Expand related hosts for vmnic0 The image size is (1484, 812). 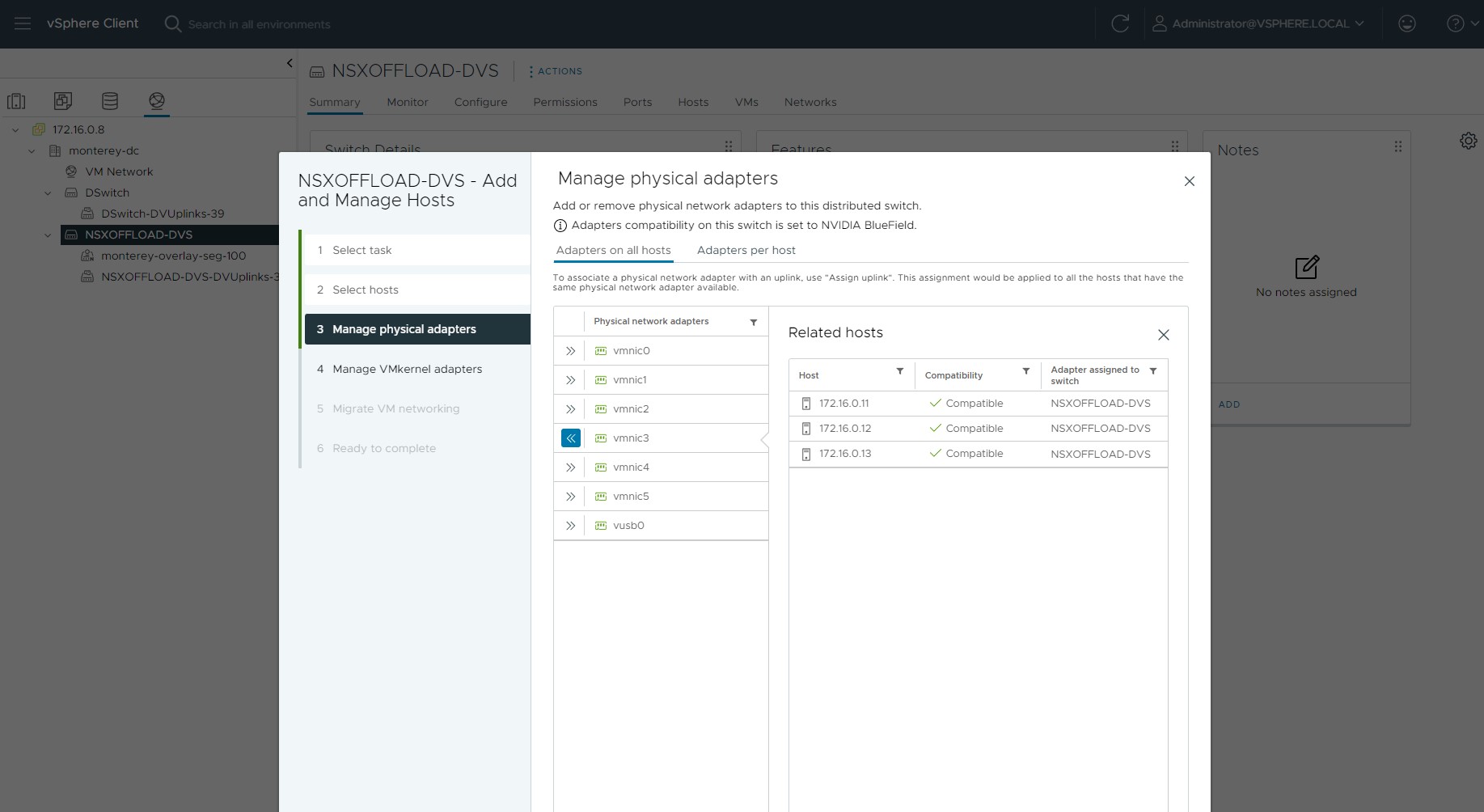[570, 351]
